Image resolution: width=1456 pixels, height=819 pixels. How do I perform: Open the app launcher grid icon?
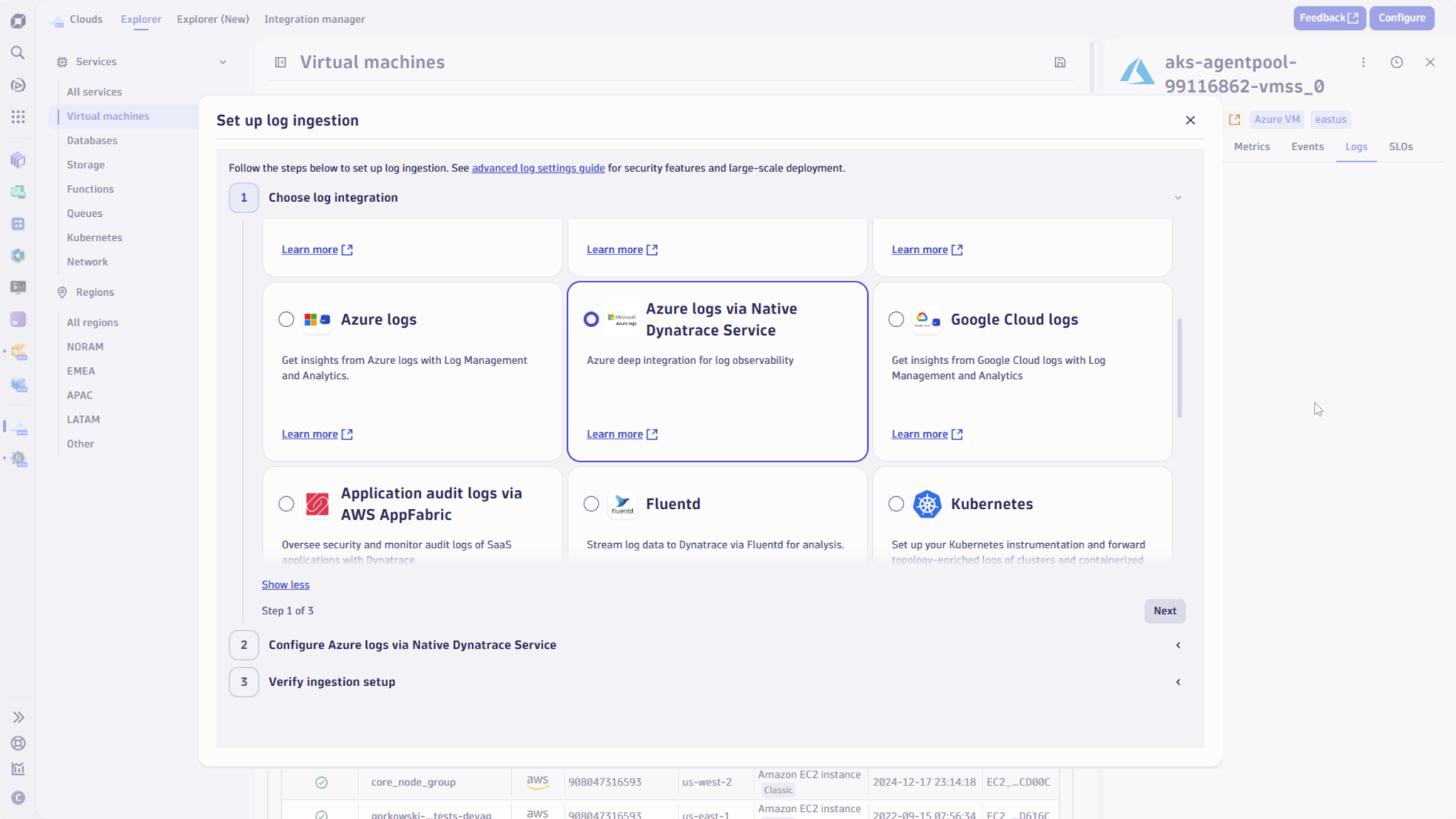[18, 117]
